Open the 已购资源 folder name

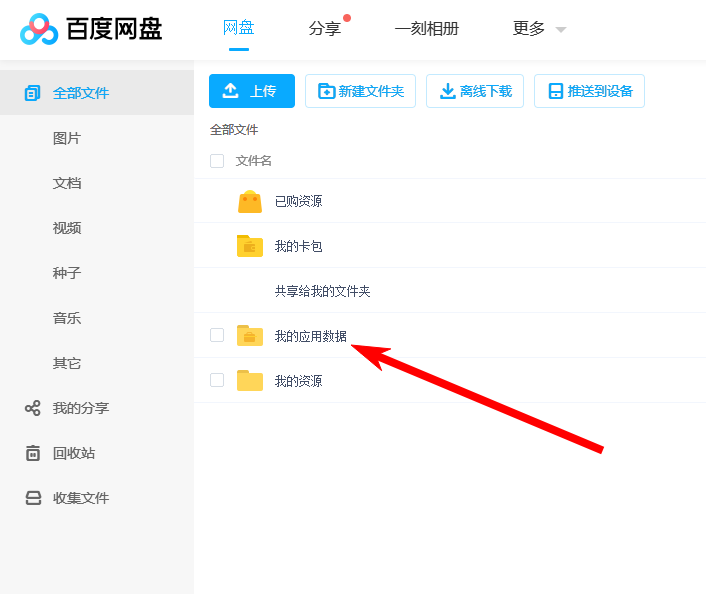click(x=299, y=201)
